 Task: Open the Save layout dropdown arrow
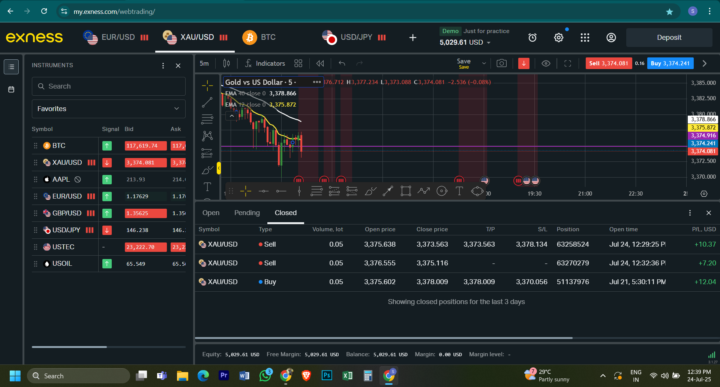(x=484, y=63)
